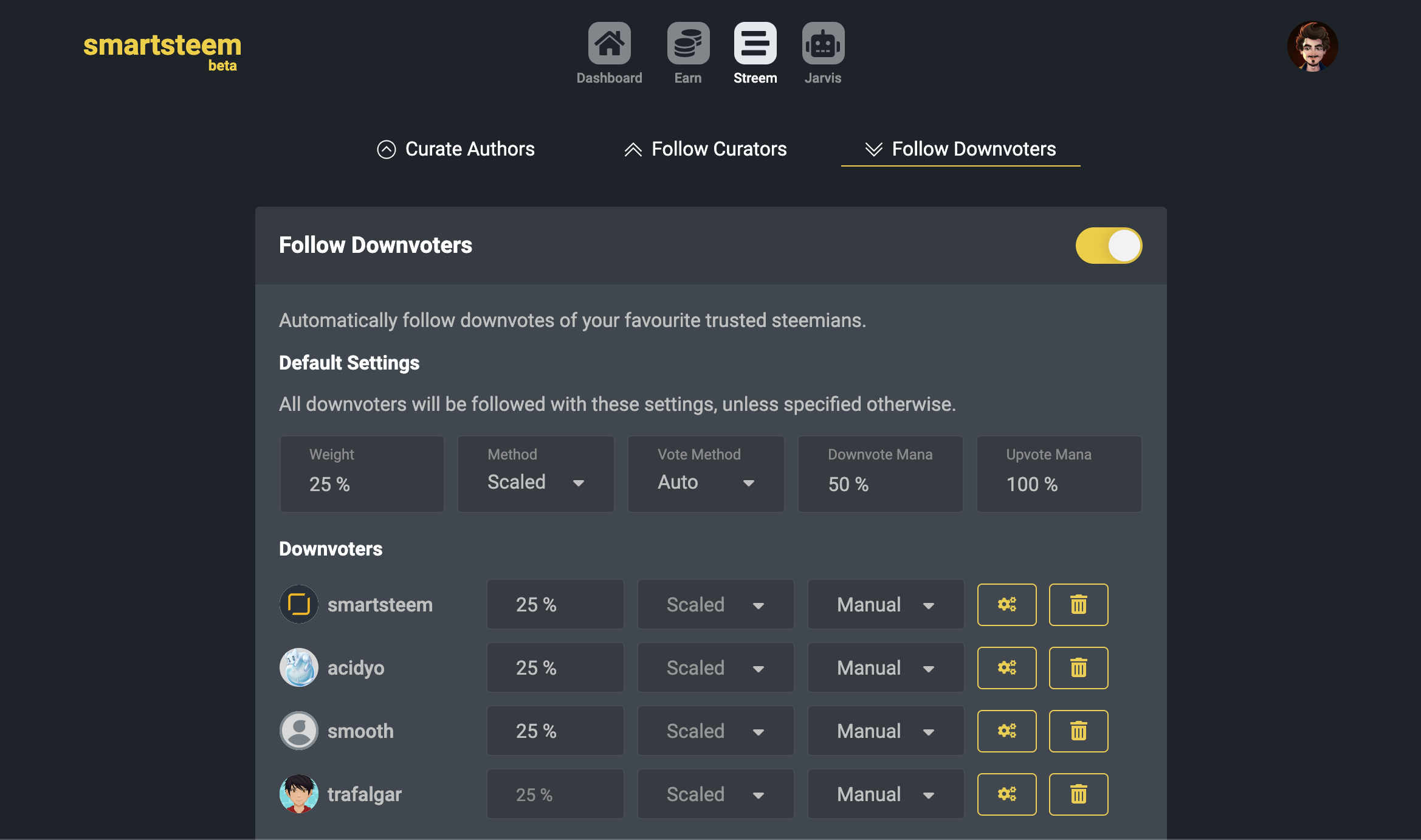This screenshot has width=1421, height=840.
Task: Switch to Follow Curators tab
Action: pos(706,149)
